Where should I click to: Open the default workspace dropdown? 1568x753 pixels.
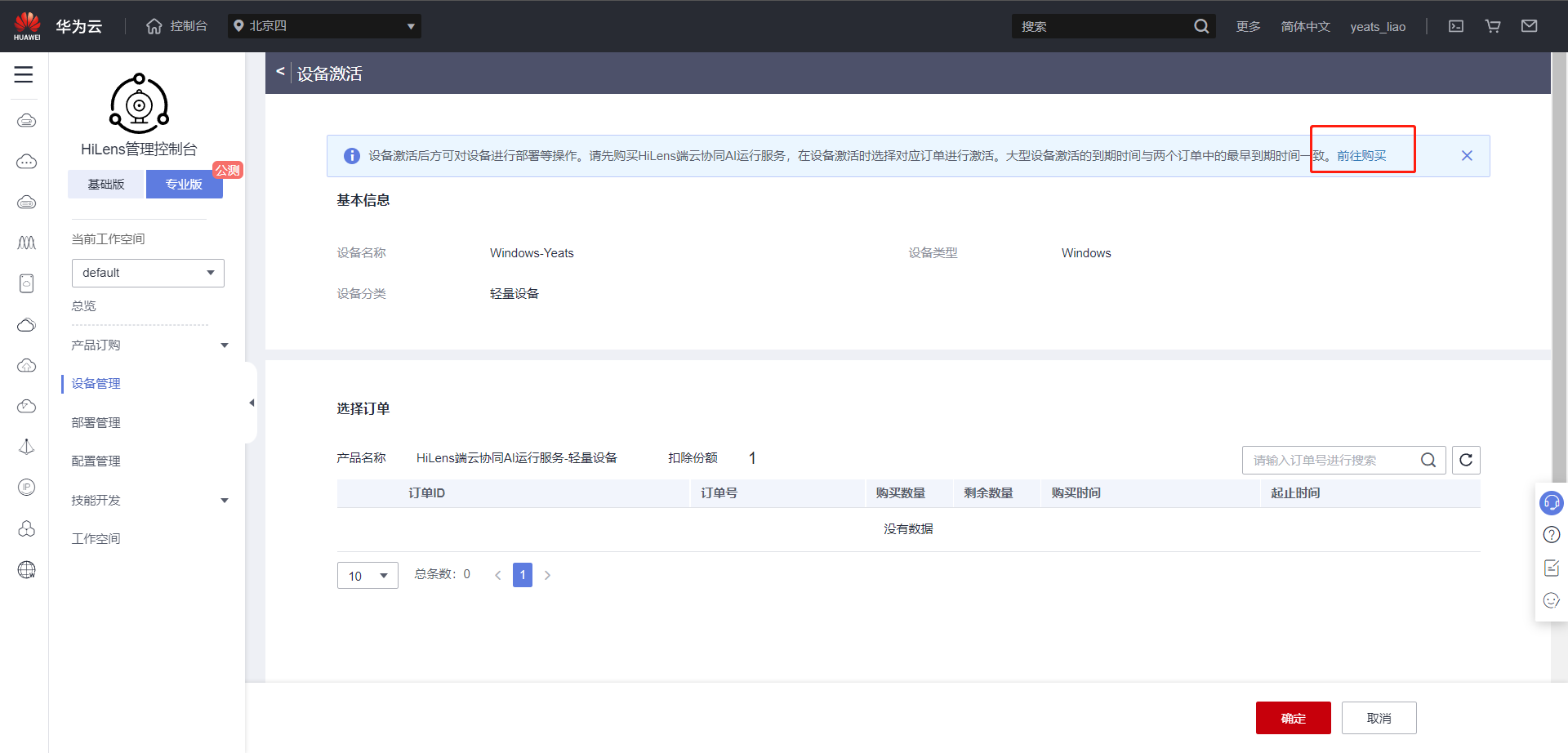click(147, 272)
